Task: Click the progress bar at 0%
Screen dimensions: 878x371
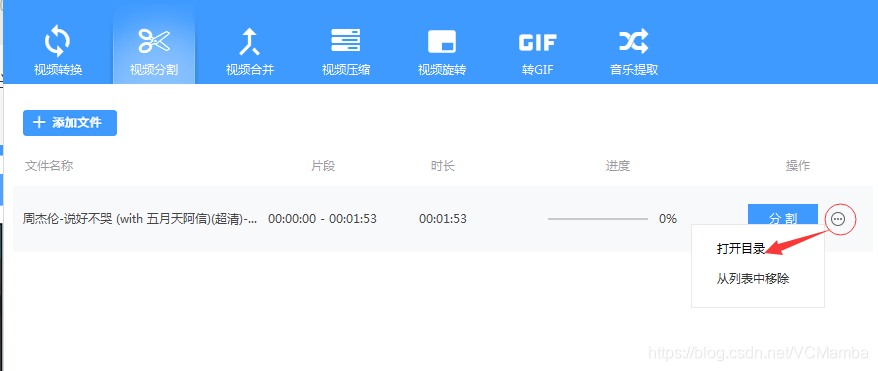Action: click(597, 219)
